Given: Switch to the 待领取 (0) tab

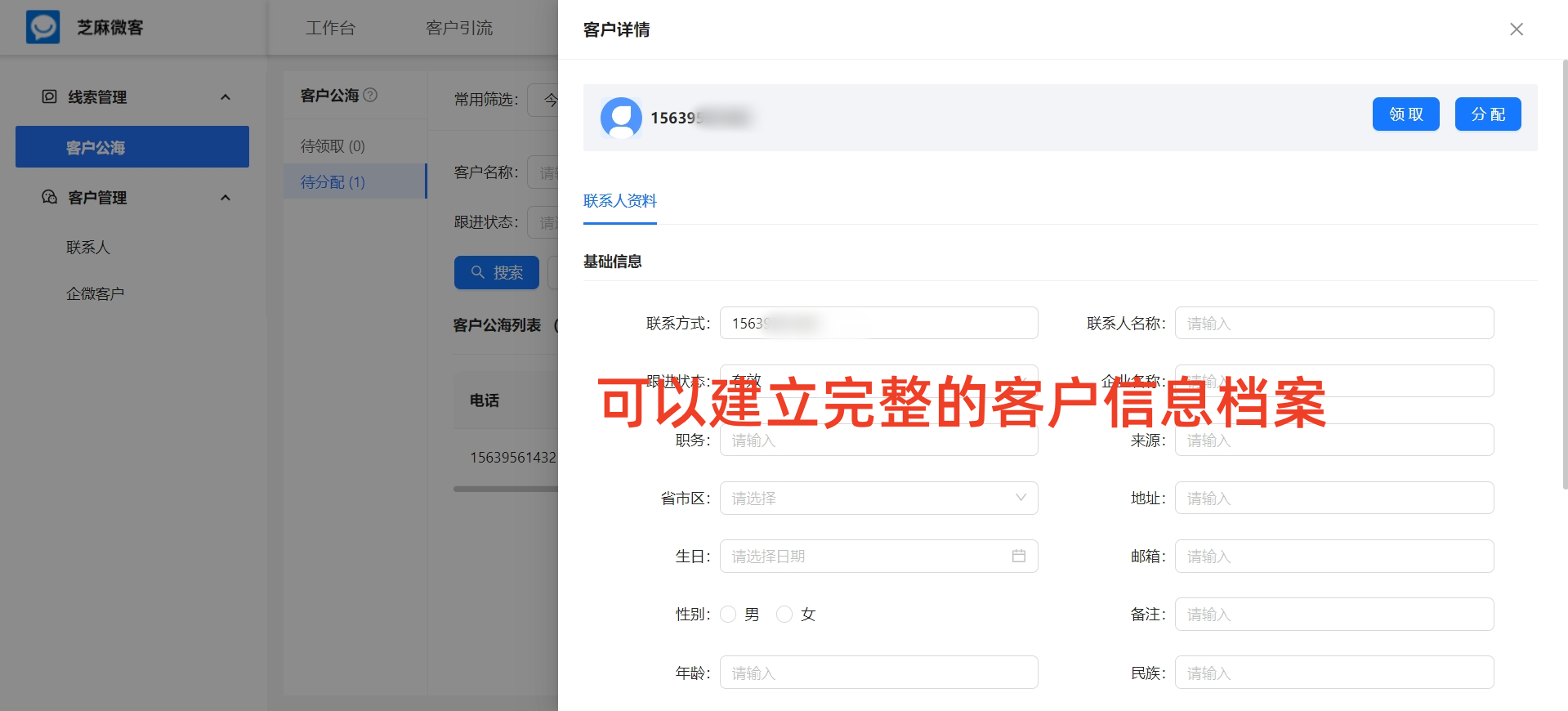Looking at the screenshot, I should point(333,146).
